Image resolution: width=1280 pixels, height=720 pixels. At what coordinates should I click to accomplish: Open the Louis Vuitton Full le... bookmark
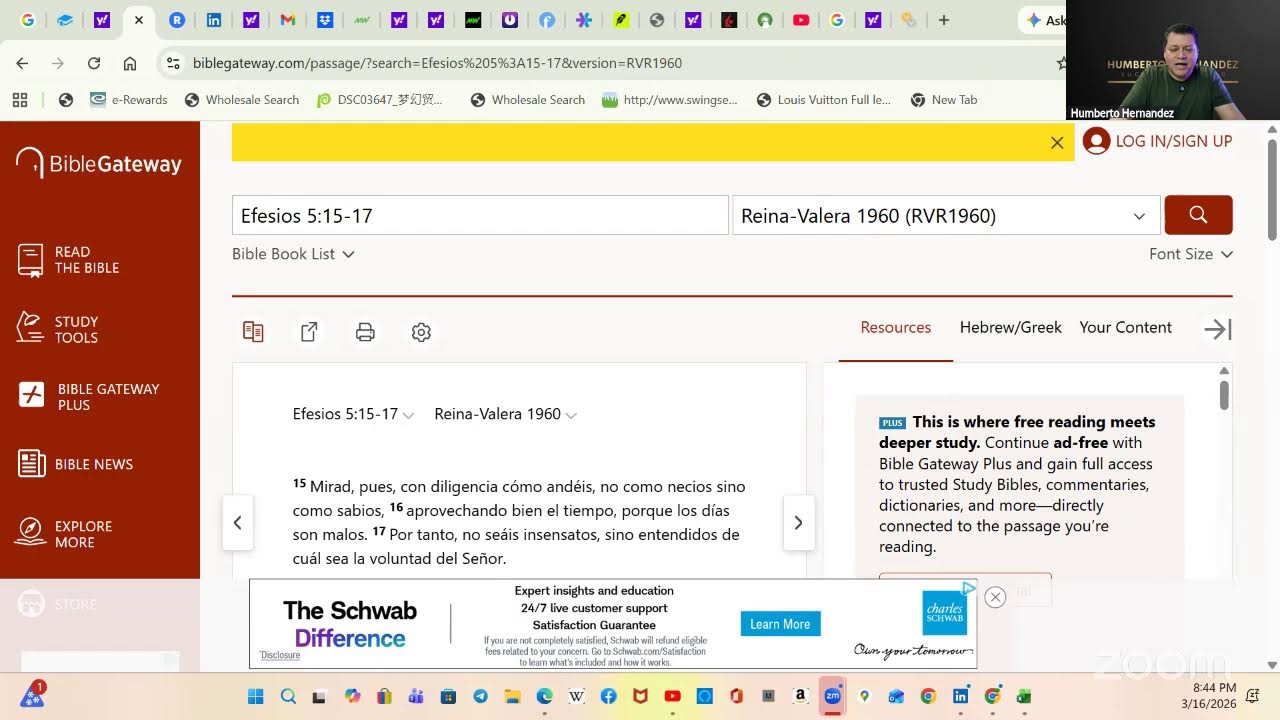[x=823, y=100]
